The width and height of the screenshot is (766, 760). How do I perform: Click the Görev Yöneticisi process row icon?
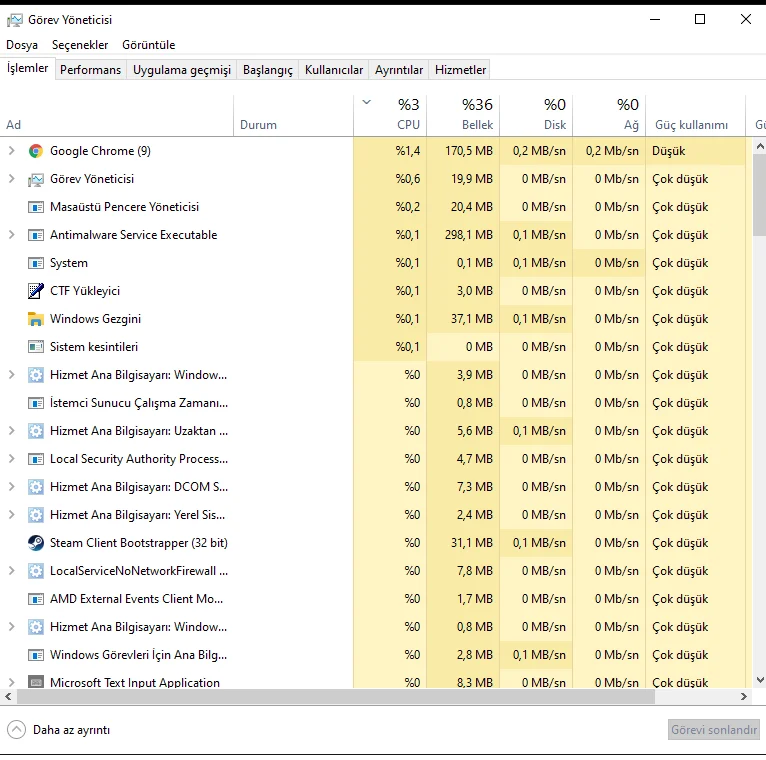[x=36, y=179]
